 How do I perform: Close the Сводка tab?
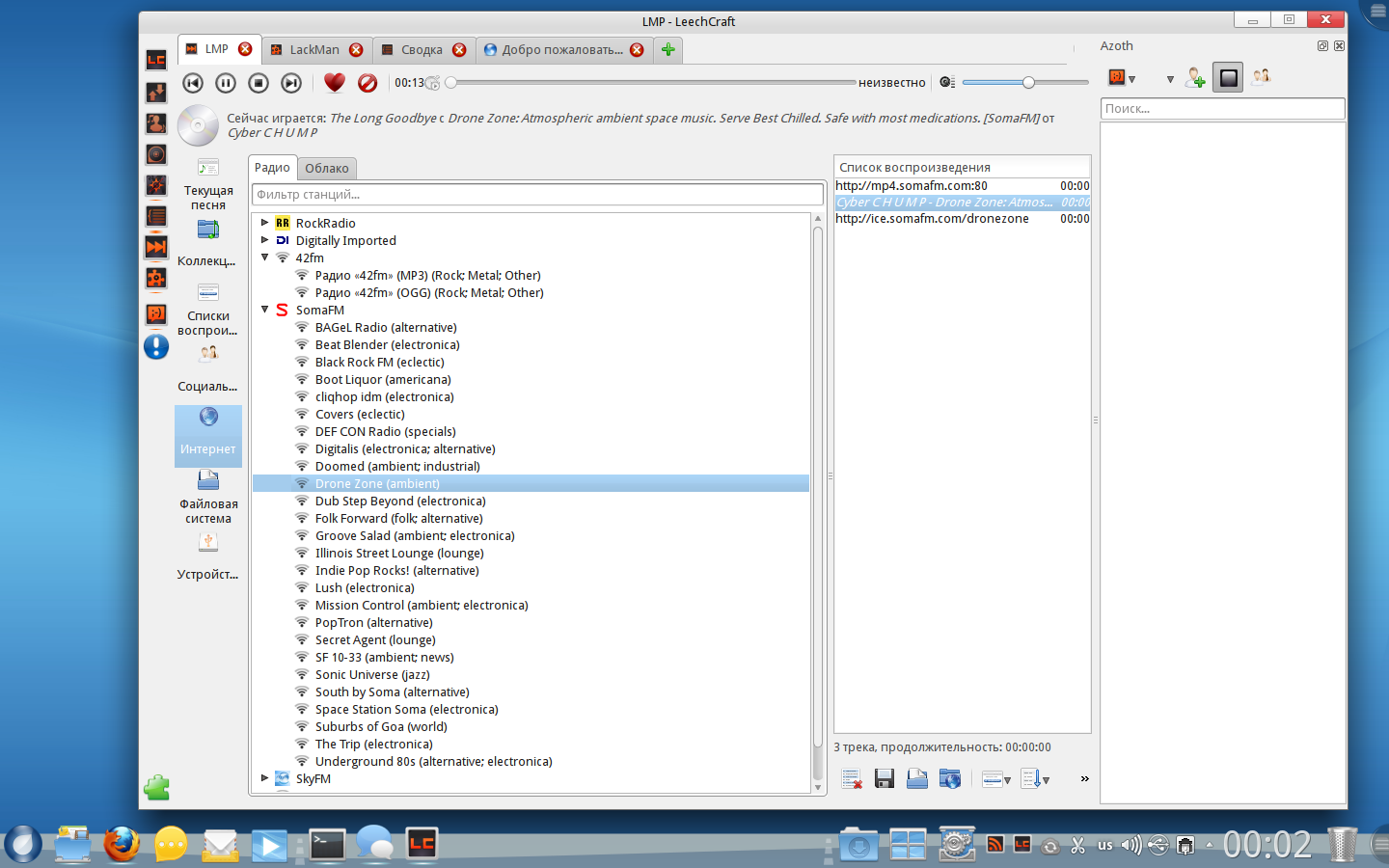[x=459, y=50]
